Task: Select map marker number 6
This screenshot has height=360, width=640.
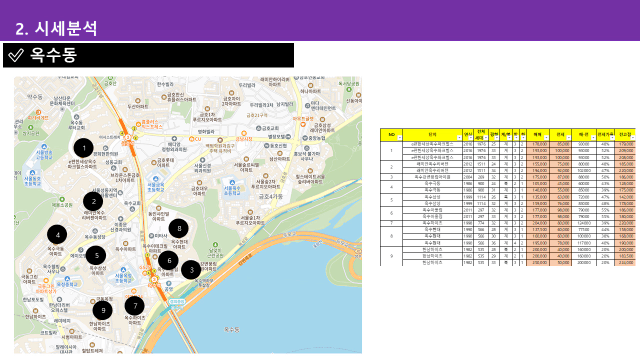Action: click(x=168, y=260)
